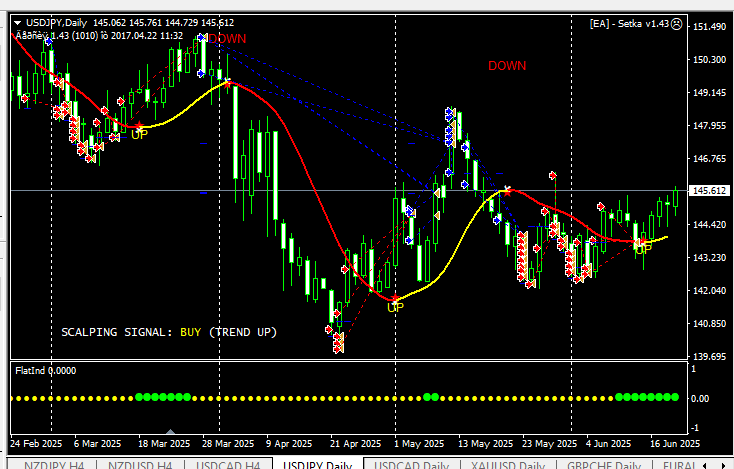Click the red DOWN label beside the OHLC header
Viewport: 734px width, 469px height.
click(228, 39)
